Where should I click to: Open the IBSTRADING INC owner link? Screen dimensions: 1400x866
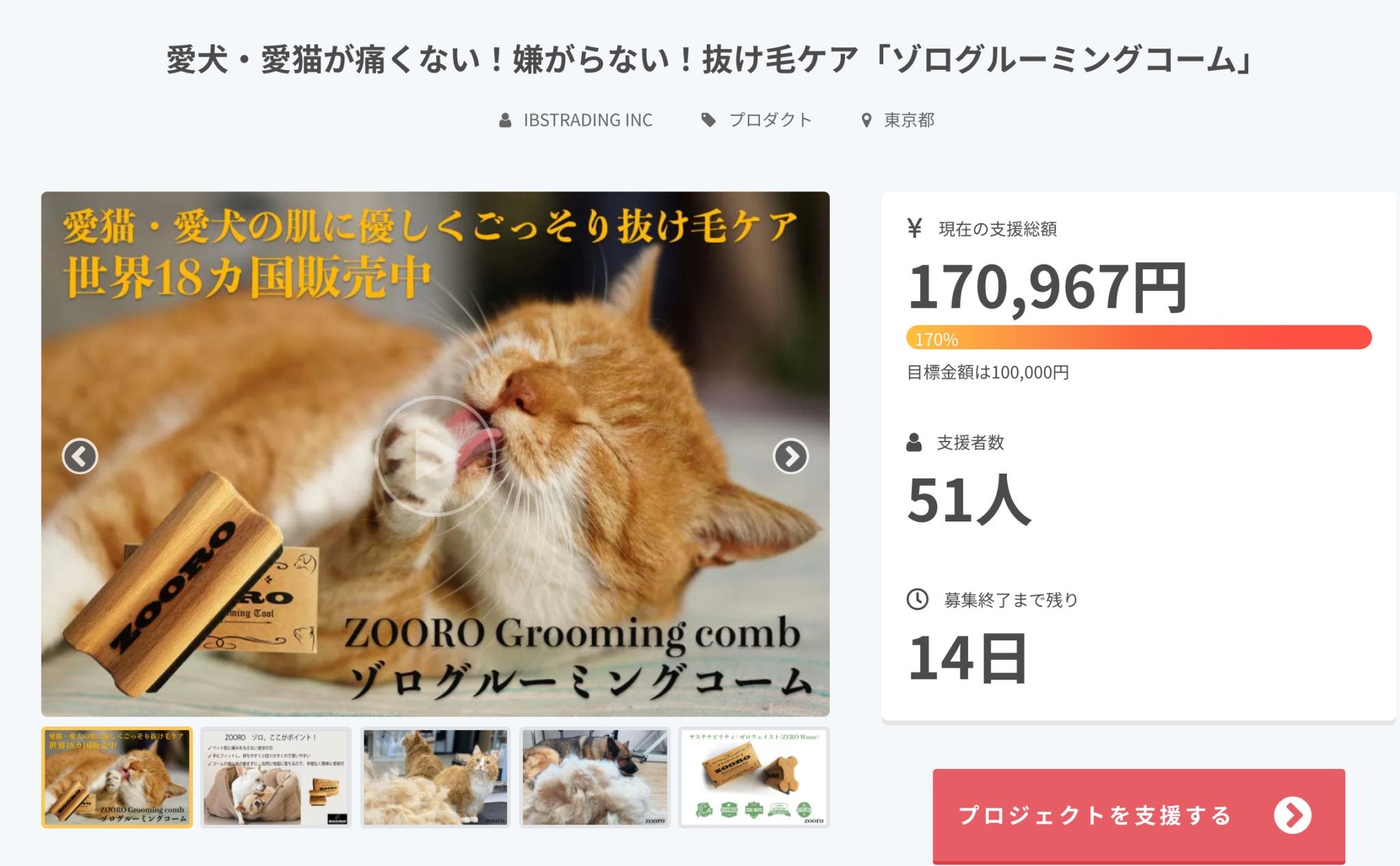click(588, 120)
